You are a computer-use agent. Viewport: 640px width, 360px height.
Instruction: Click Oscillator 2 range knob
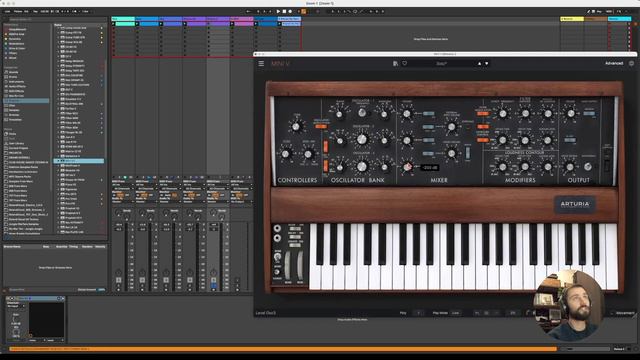point(339,141)
